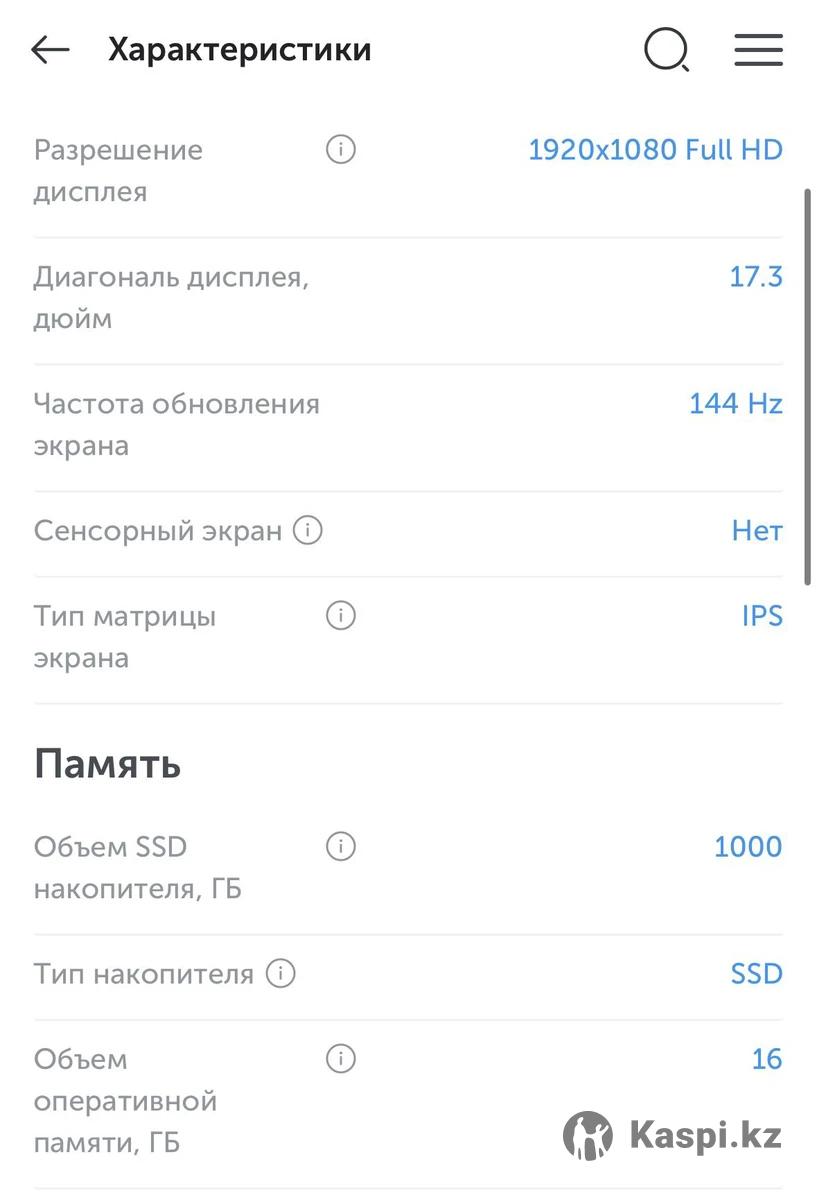Screen dimensions: 817x1200
Task: Tap info icon for Объем SSD накопителя
Action: 341,847
